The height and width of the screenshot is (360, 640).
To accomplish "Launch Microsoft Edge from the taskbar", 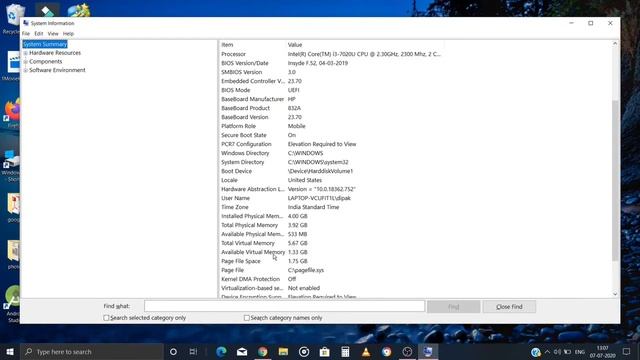I will point(221,352).
